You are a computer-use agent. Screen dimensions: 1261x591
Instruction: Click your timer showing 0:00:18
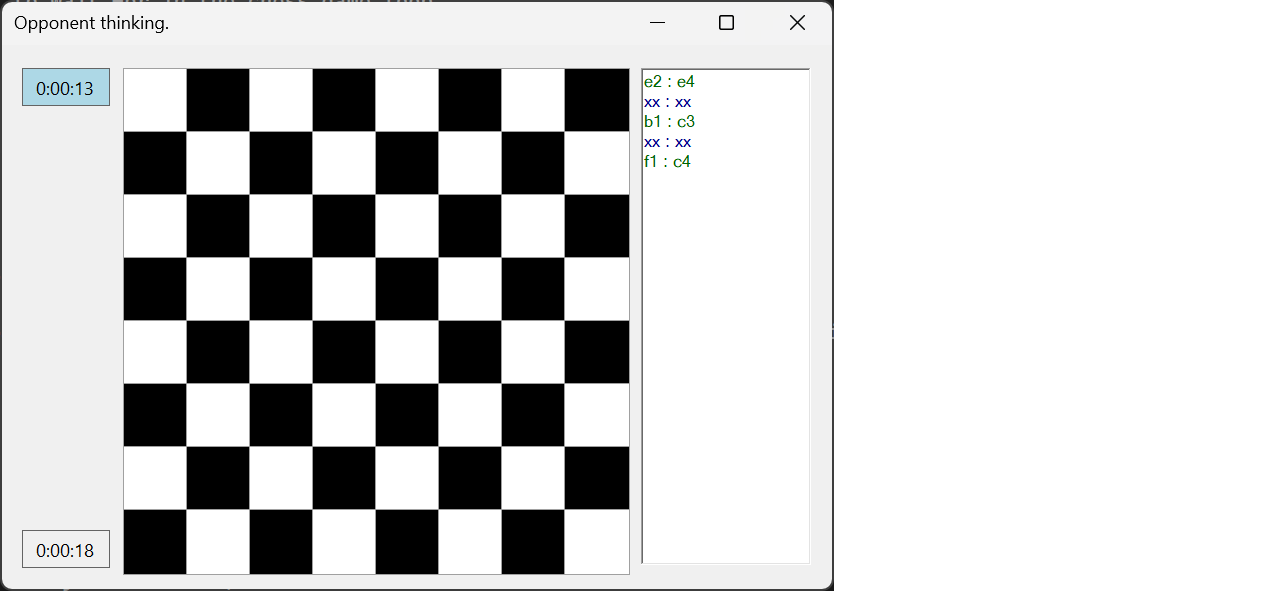65,548
